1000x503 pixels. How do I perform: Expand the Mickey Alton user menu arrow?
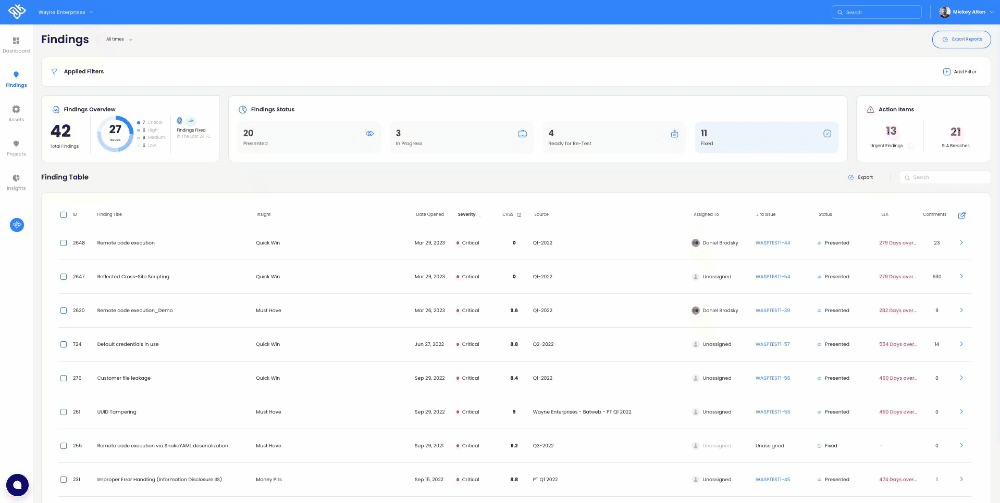pos(992,12)
